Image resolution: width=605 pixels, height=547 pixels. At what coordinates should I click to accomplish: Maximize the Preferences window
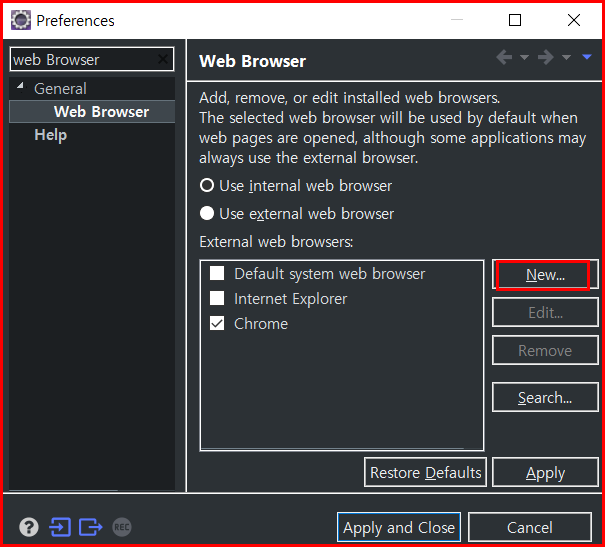(x=515, y=20)
